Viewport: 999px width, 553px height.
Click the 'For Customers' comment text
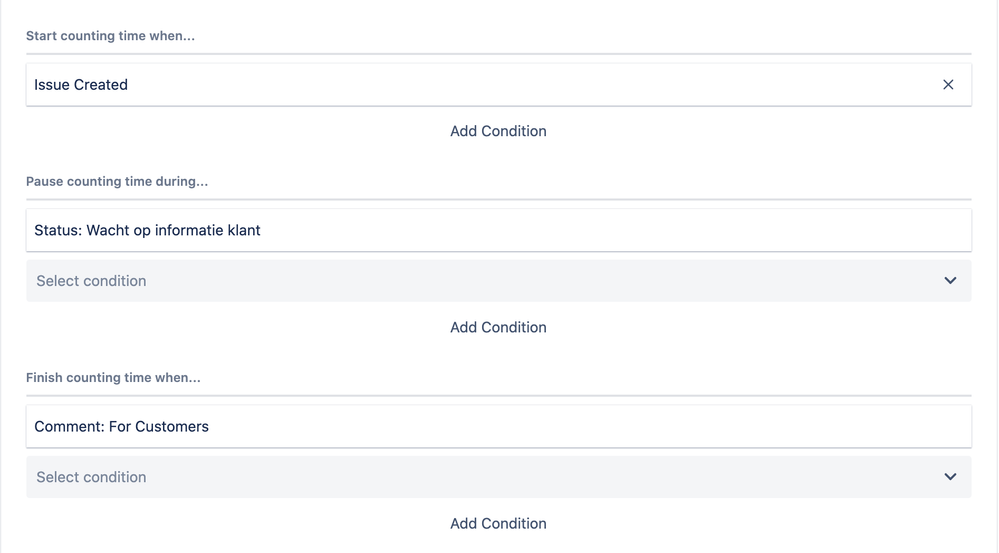click(158, 426)
